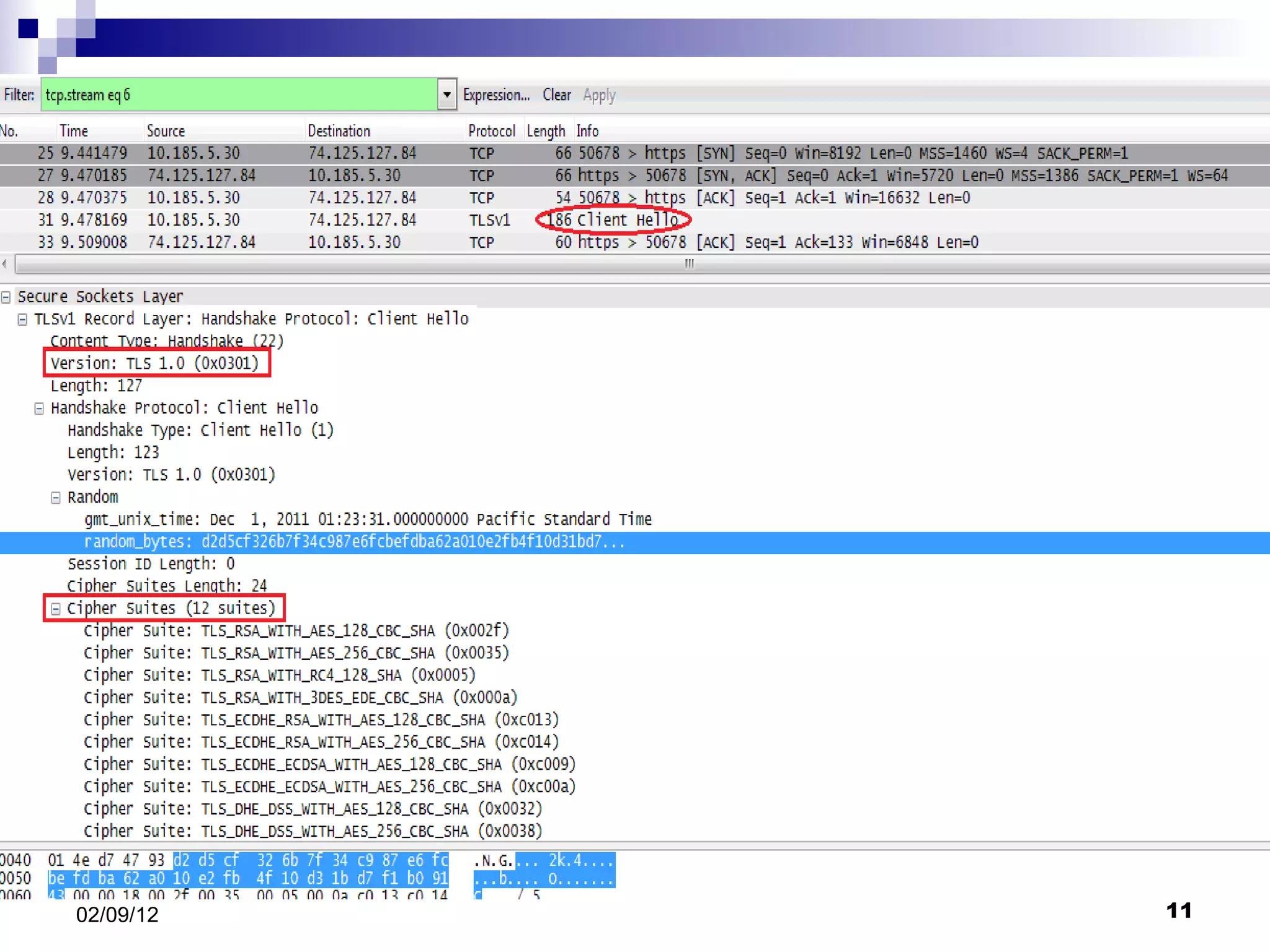Collapse the Secure Sockets Layer tree node
This screenshot has height=952, width=1270.
click(6, 297)
